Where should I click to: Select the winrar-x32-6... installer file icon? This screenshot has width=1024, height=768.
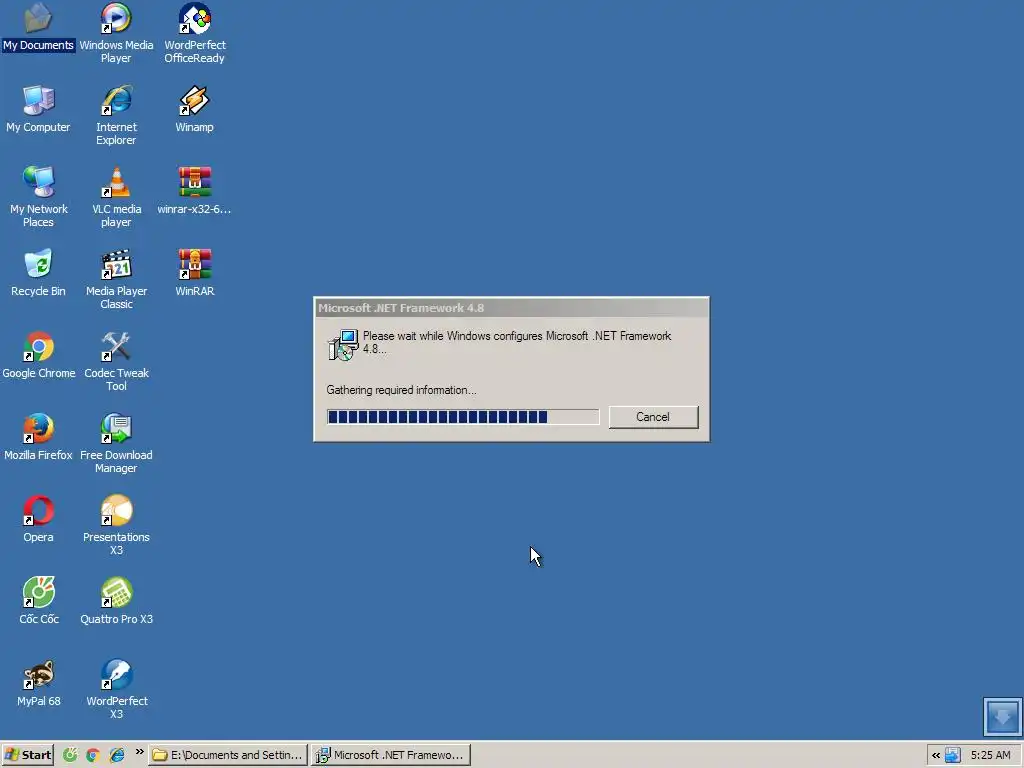coord(195,191)
